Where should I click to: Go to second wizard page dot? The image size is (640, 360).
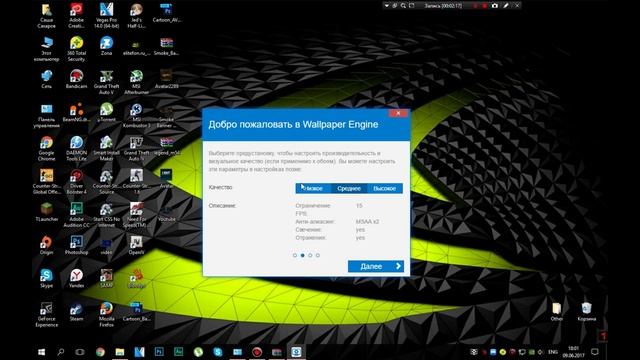(302, 255)
